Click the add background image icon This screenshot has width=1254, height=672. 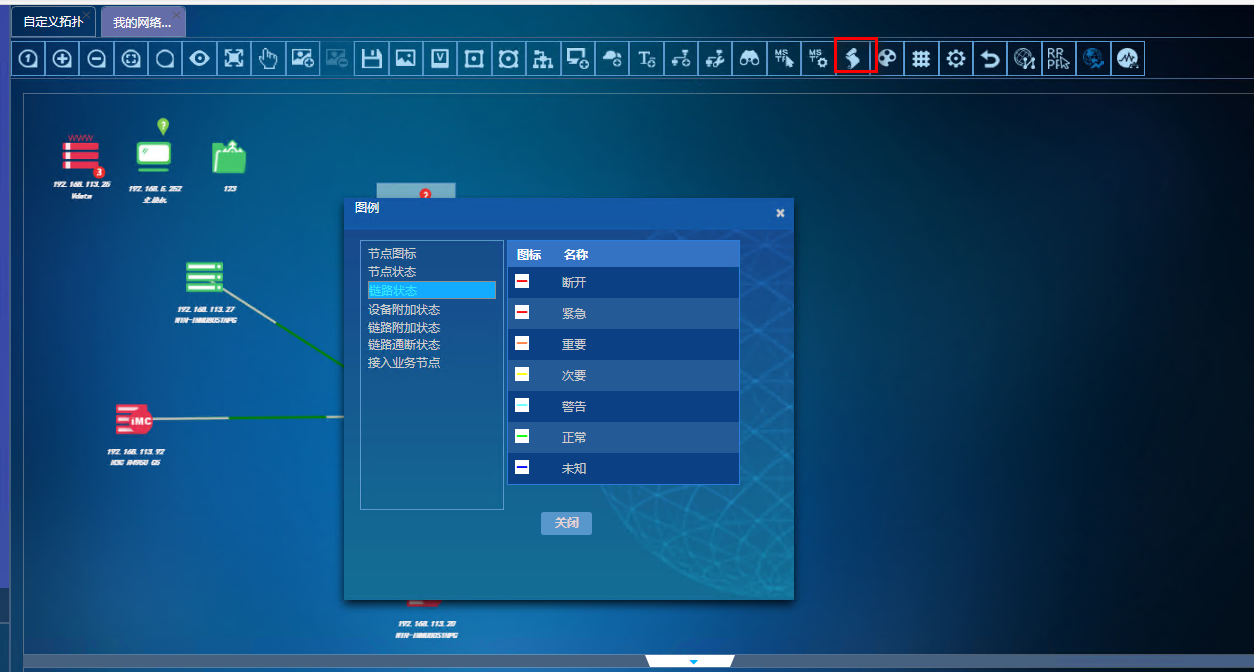(302, 59)
